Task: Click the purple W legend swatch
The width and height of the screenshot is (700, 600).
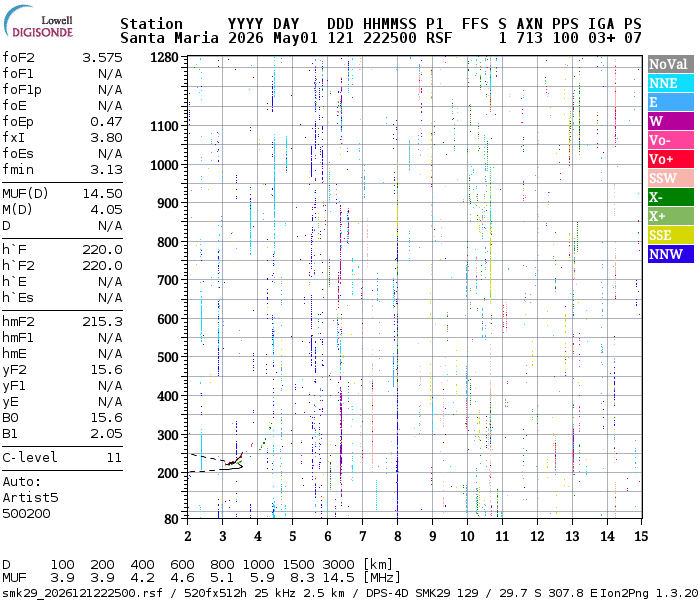Action: [671, 121]
